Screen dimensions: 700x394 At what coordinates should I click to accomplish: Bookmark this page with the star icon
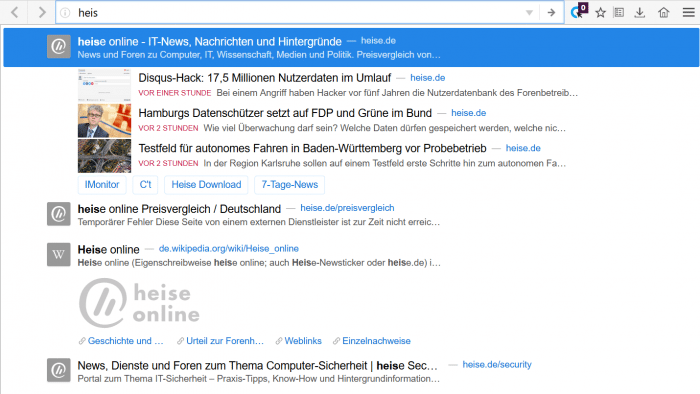tap(600, 12)
